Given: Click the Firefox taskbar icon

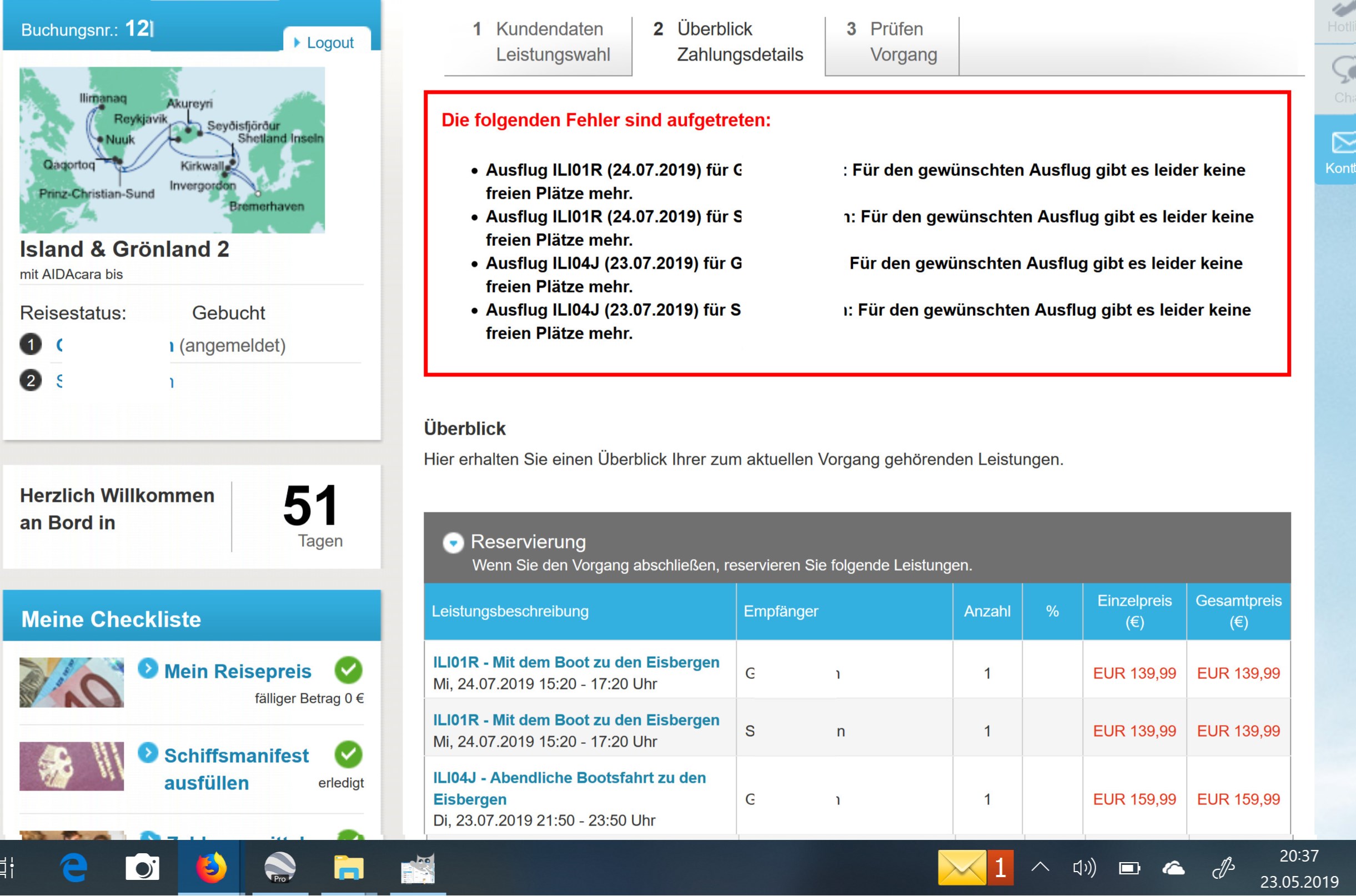Looking at the screenshot, I should click(211, 868).
